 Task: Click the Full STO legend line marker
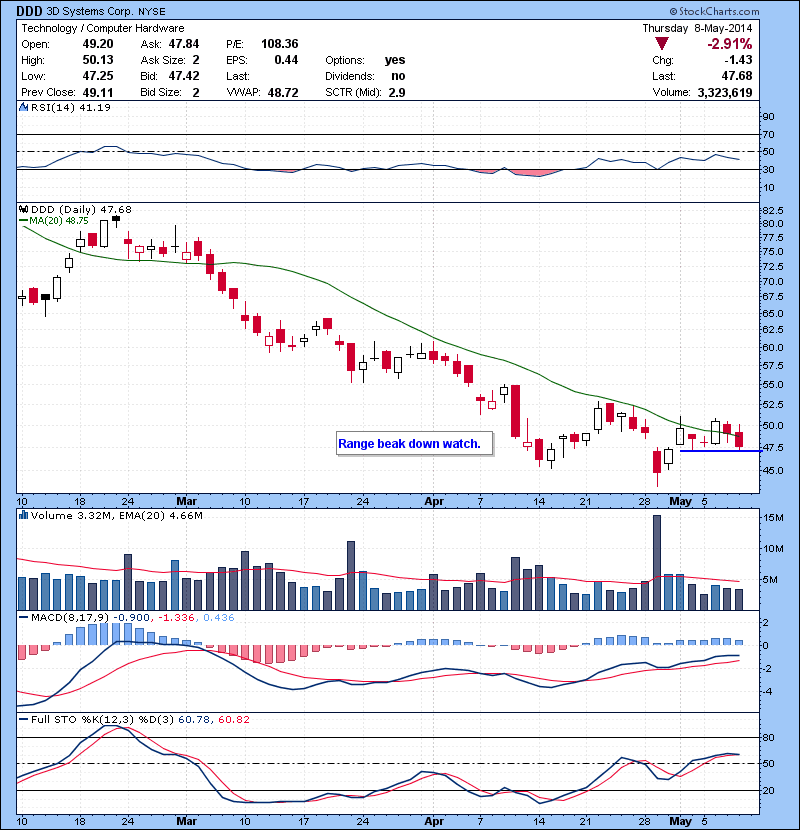click(x=23, y=719)
